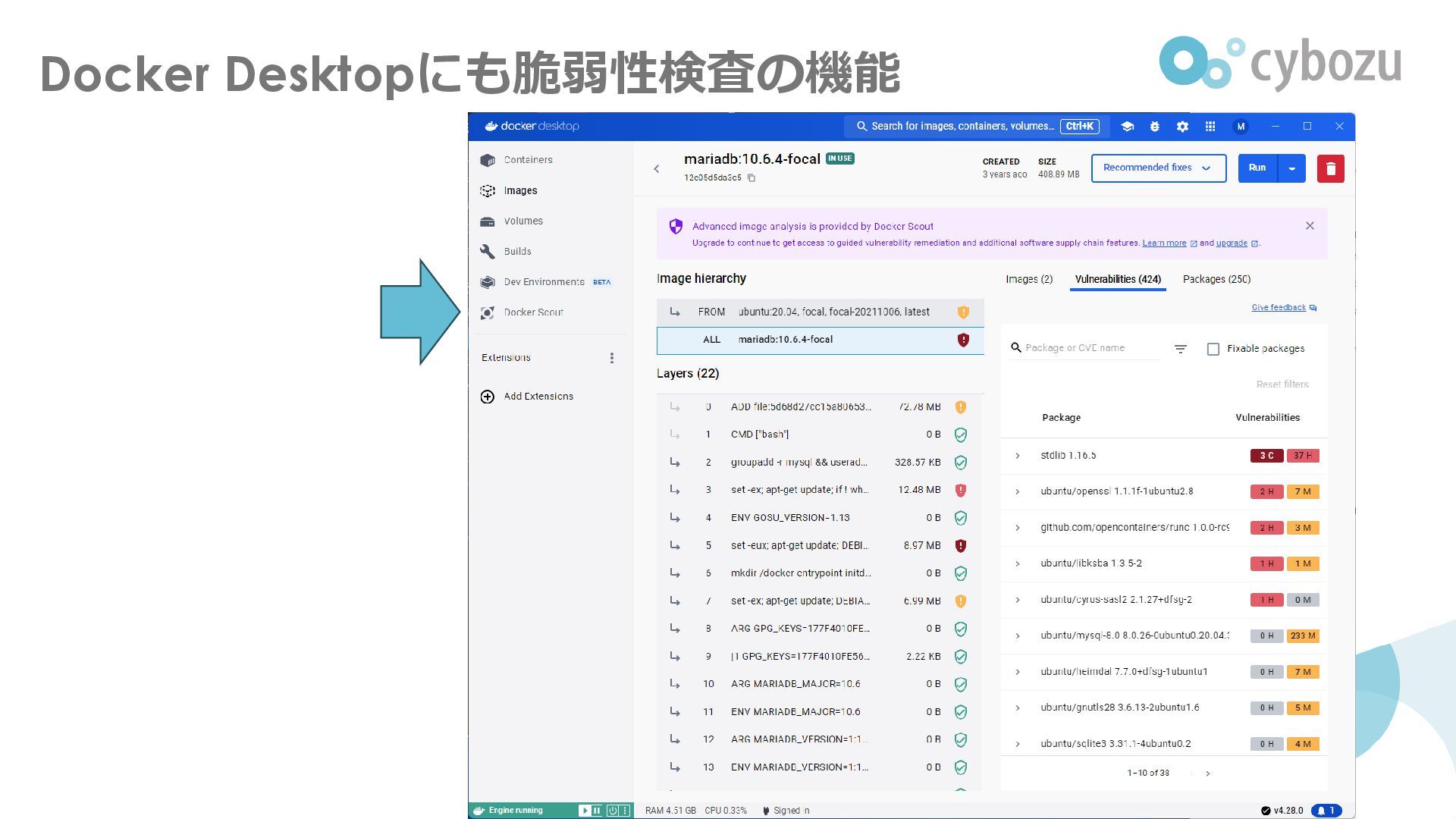Click 233 M badge for ubuntu/mysql-8.0
Screen dimensions: 1456x819
pos(1303,636)
